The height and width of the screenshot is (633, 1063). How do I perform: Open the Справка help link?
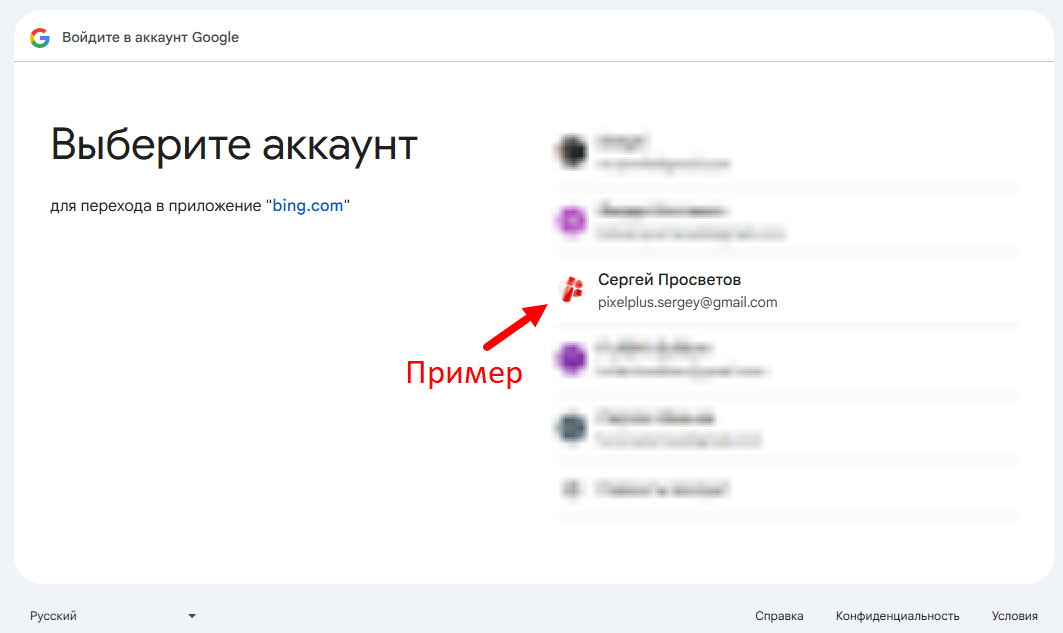779,616
